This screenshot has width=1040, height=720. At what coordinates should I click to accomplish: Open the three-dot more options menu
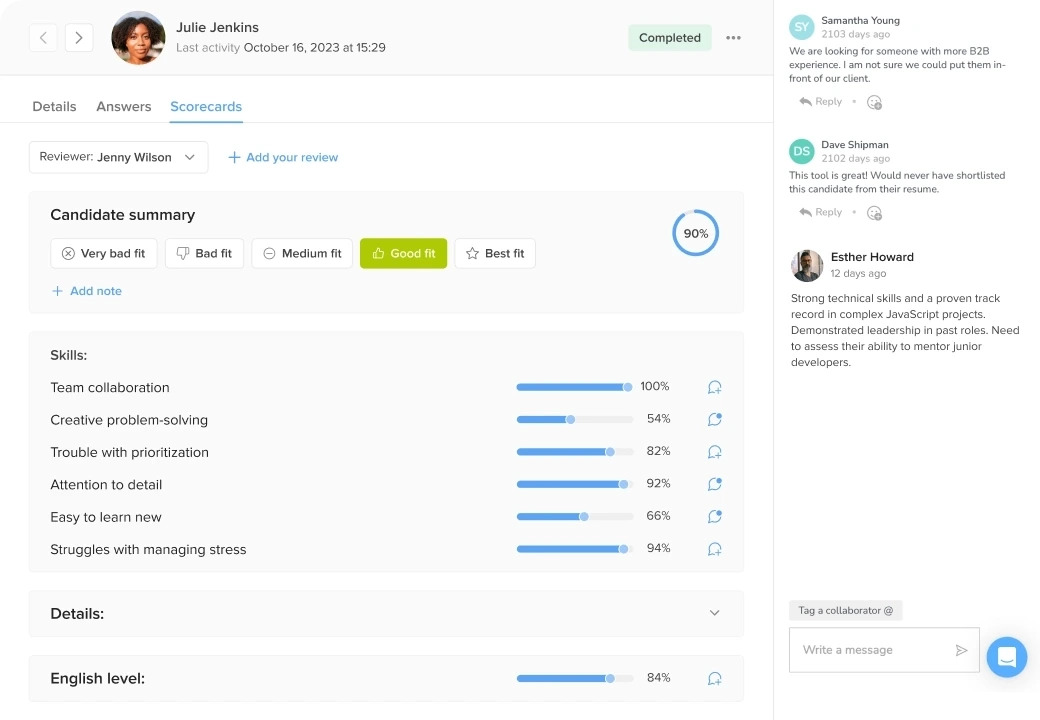click(x=733, y=38)
